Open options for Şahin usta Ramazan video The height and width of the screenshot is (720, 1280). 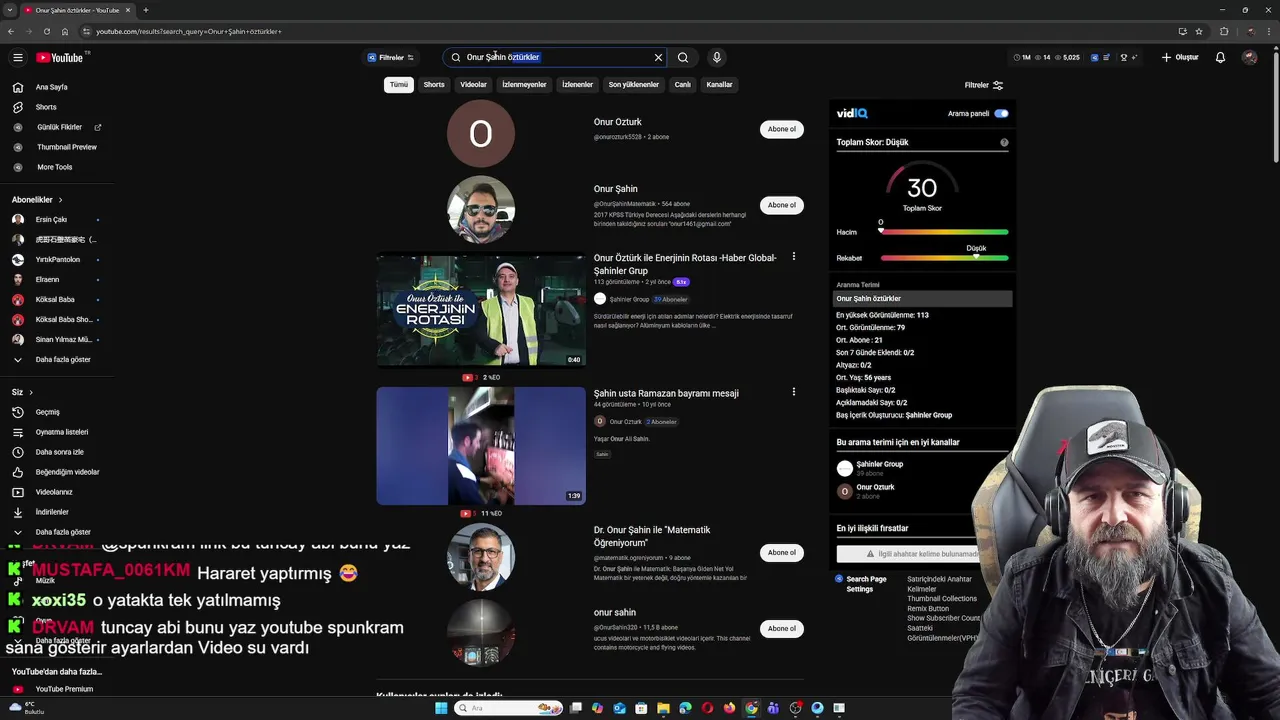[794, 392]
